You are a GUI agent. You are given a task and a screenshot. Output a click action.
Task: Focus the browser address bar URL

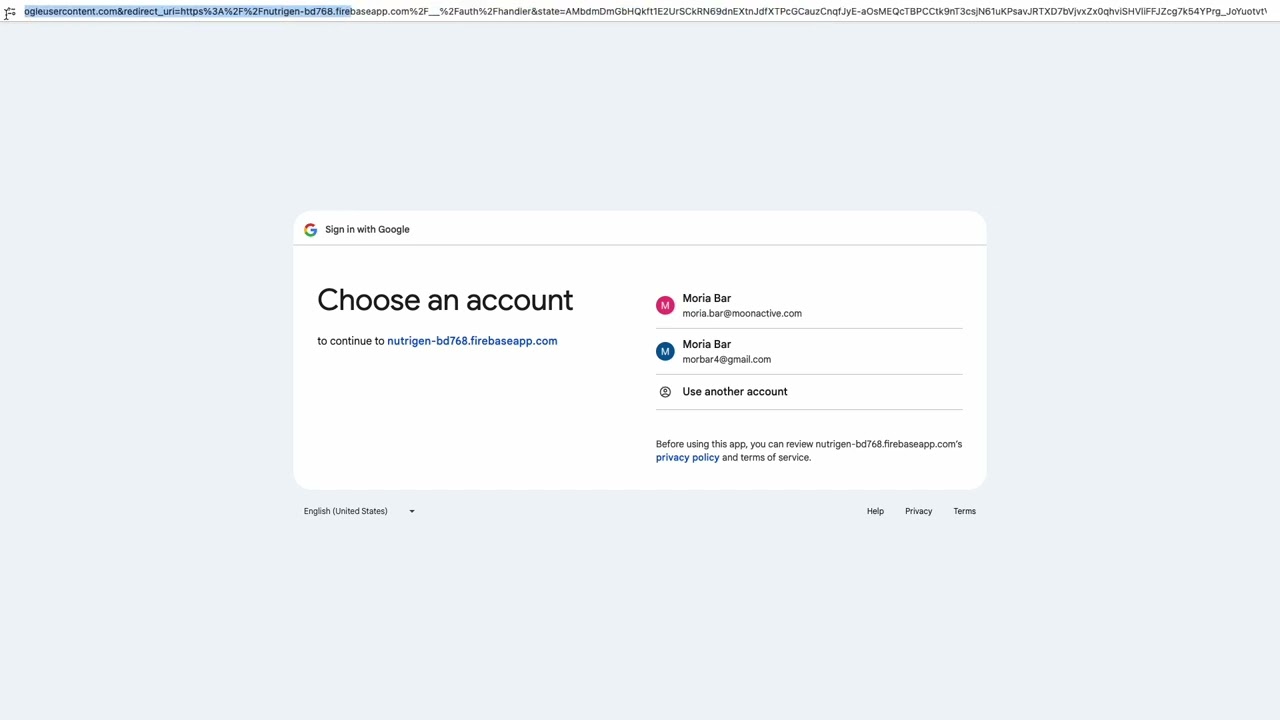[640, 12]
